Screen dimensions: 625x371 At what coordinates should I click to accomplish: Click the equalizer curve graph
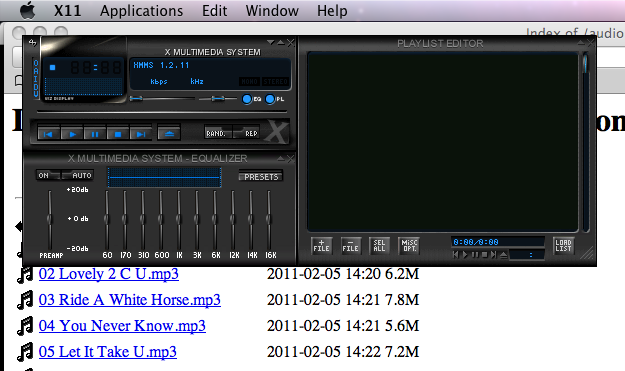pyautogui.click(x=164, y=177)
